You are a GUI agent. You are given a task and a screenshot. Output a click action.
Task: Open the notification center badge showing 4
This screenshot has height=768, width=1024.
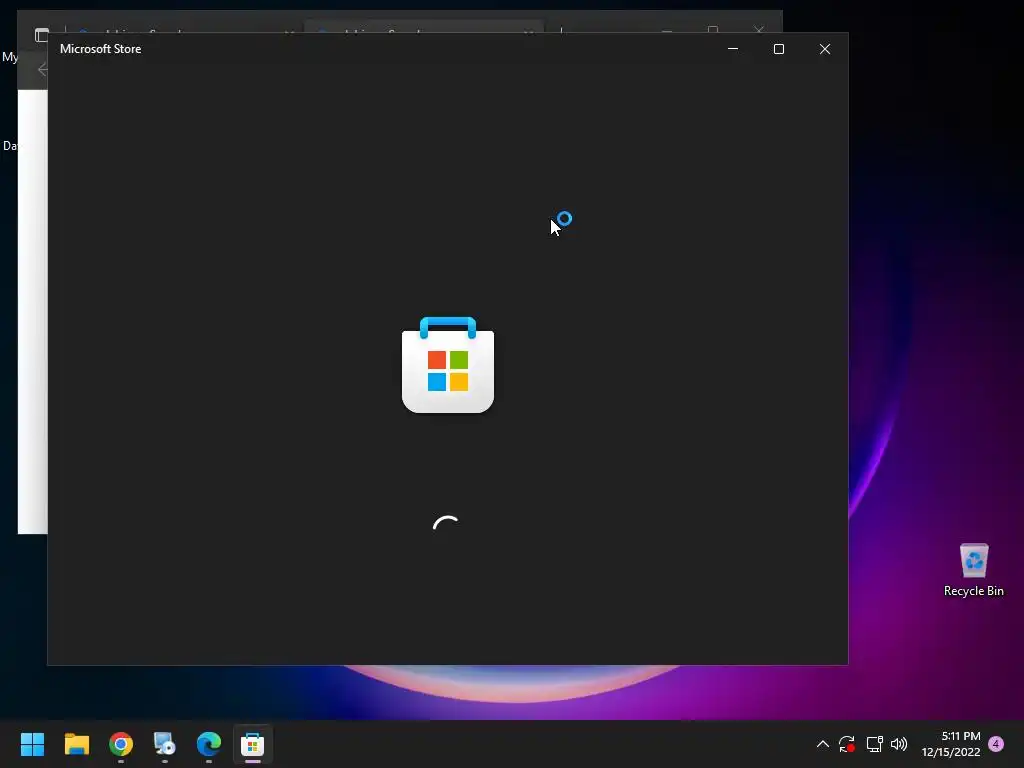(996, 744)
